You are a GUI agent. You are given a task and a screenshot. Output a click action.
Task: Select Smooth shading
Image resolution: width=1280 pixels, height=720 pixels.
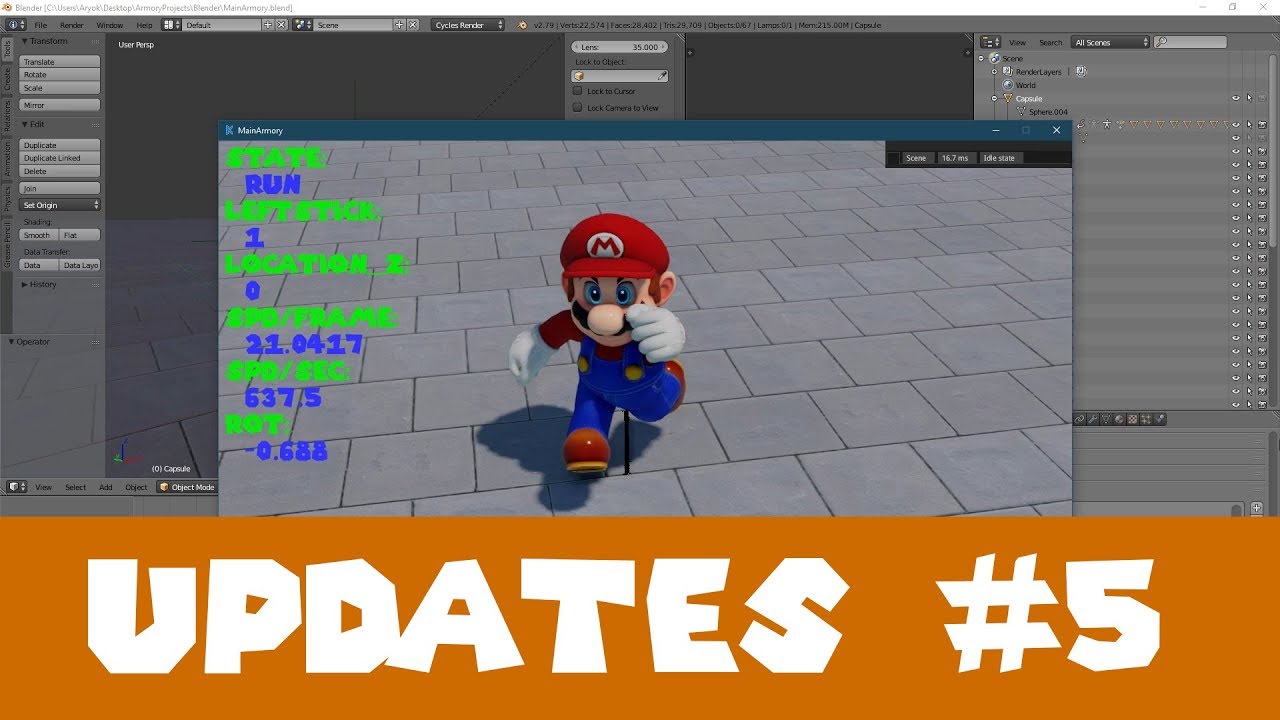(37, 235)
